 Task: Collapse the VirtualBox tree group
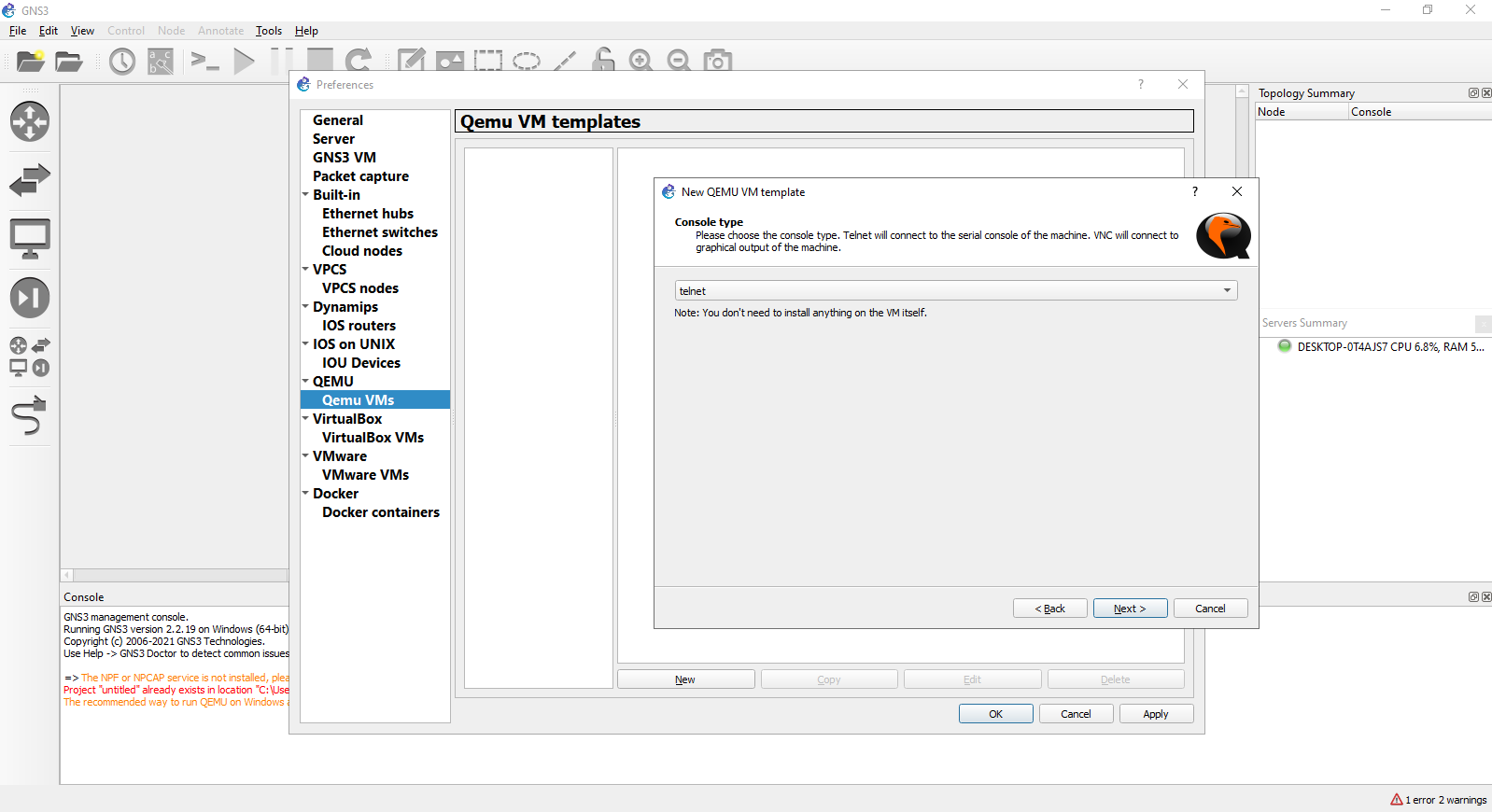coord(305,418)
